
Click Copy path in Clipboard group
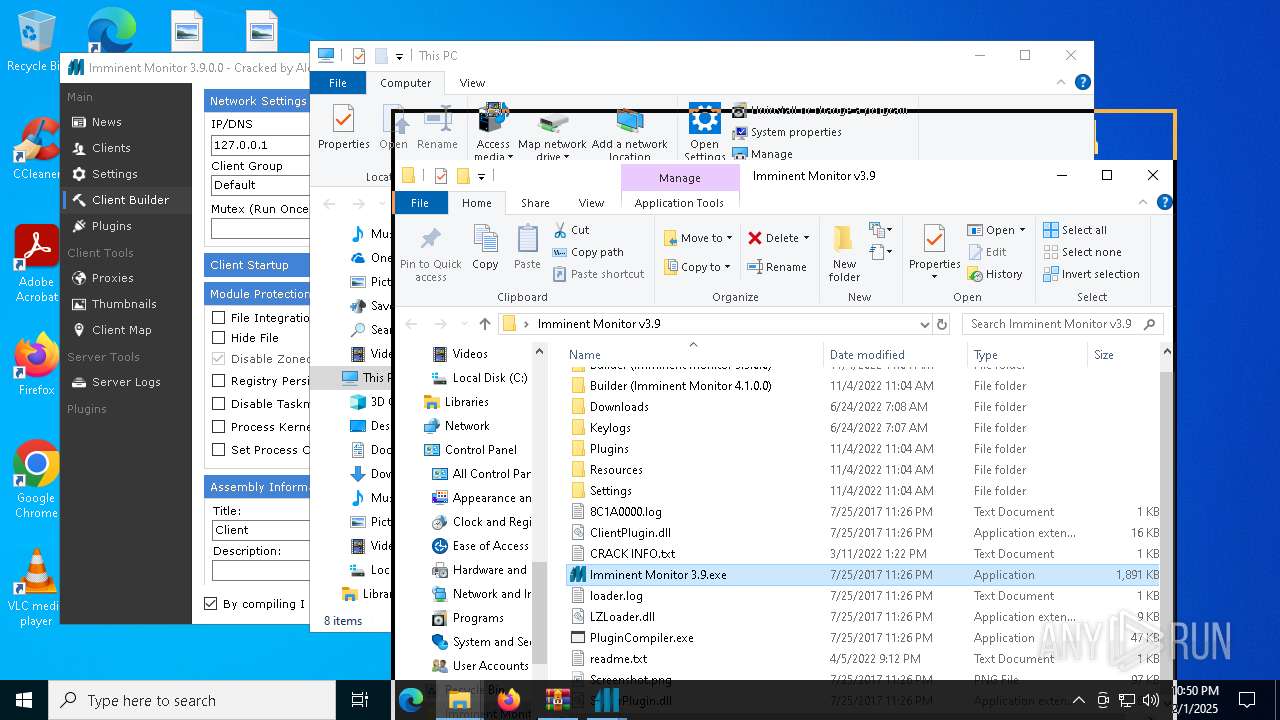pyautogui.click(x=588, y=252)
